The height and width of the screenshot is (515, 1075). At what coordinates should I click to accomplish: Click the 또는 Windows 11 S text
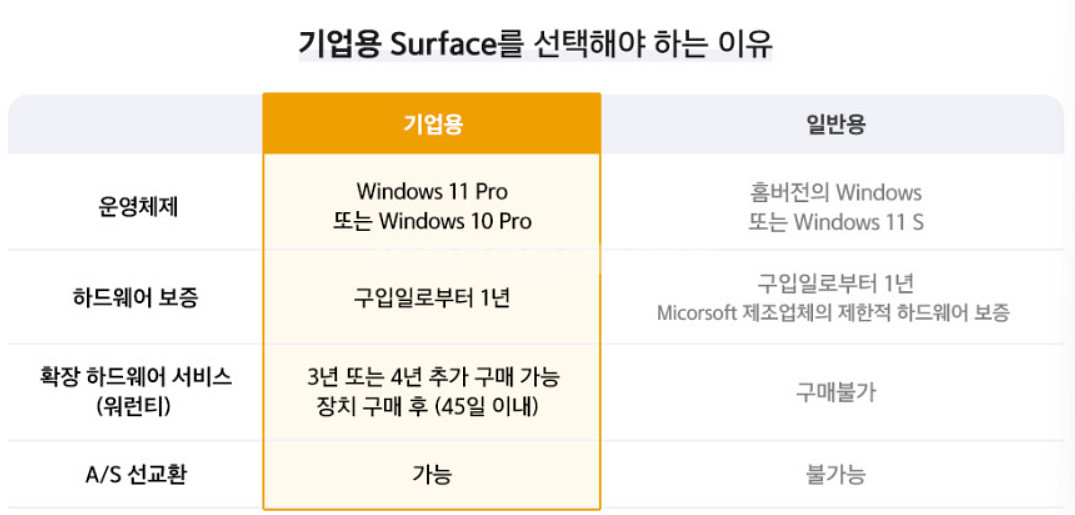(x=835, y=222)
